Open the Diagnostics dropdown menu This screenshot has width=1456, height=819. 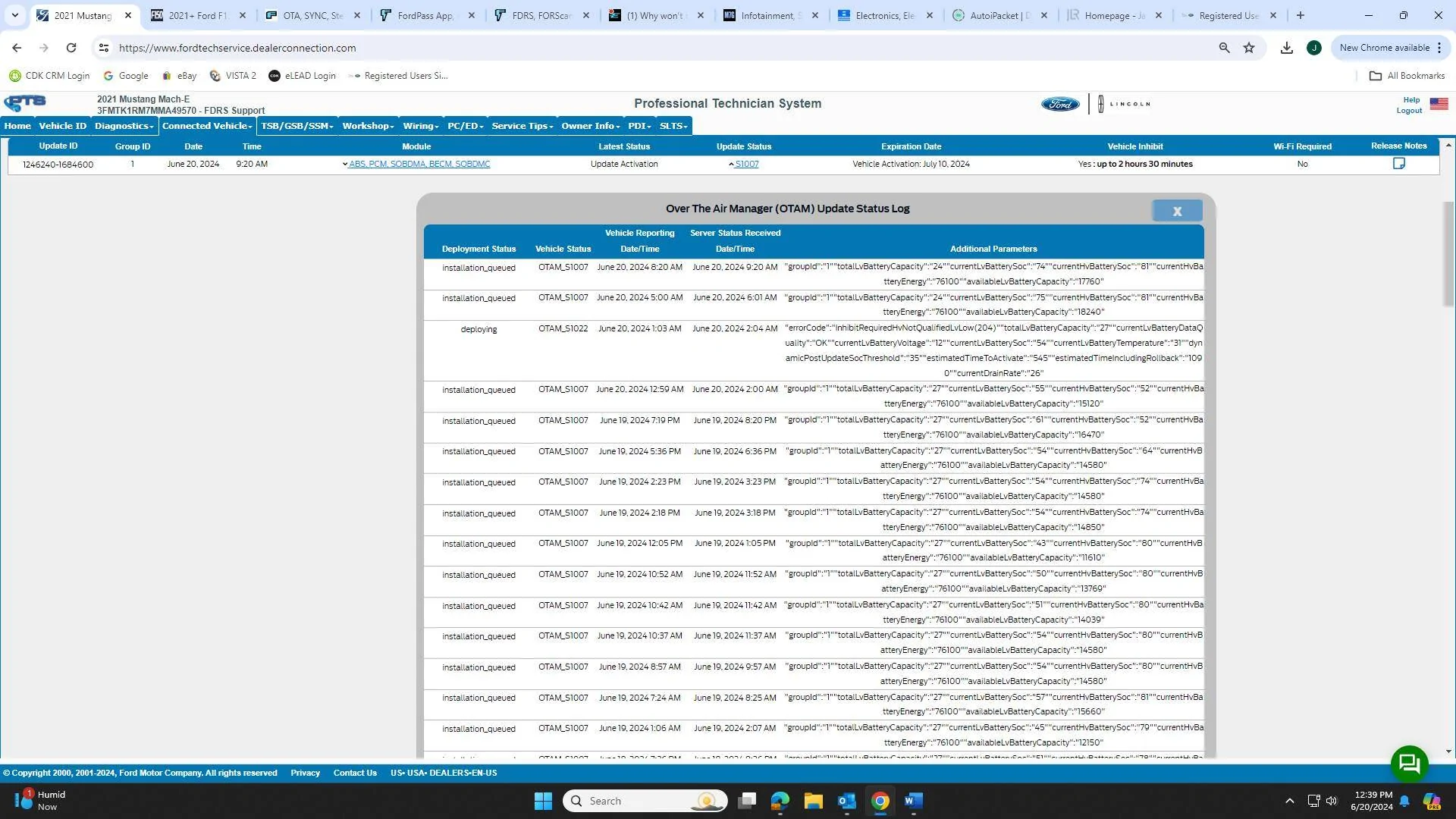coord(124,126)
